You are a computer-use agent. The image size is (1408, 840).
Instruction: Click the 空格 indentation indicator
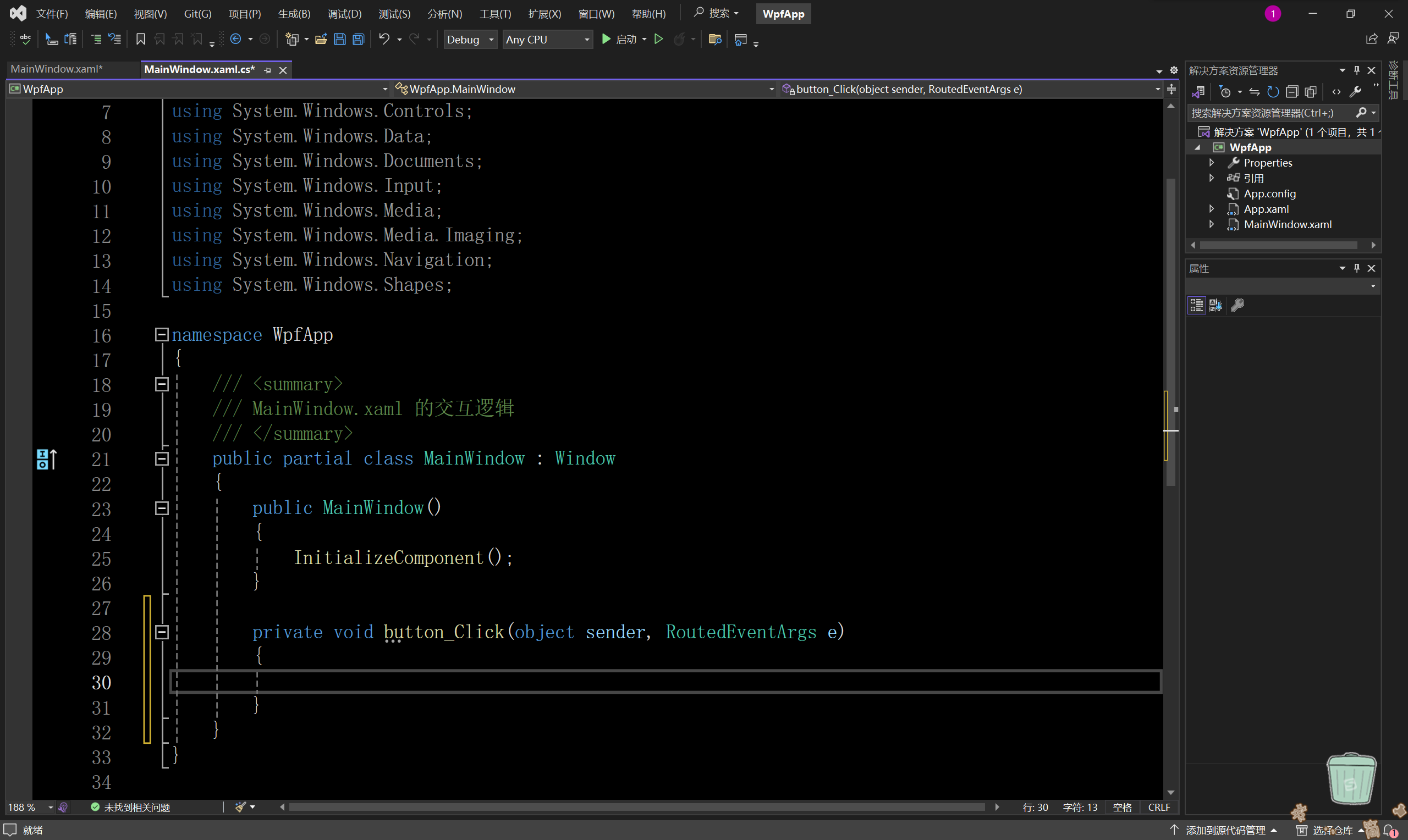click(x=1122, y=807)
